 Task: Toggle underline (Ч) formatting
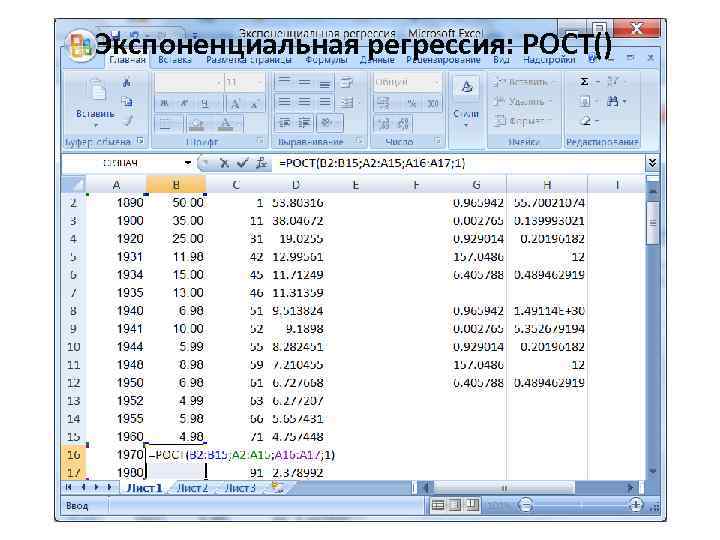coord(205,103)
